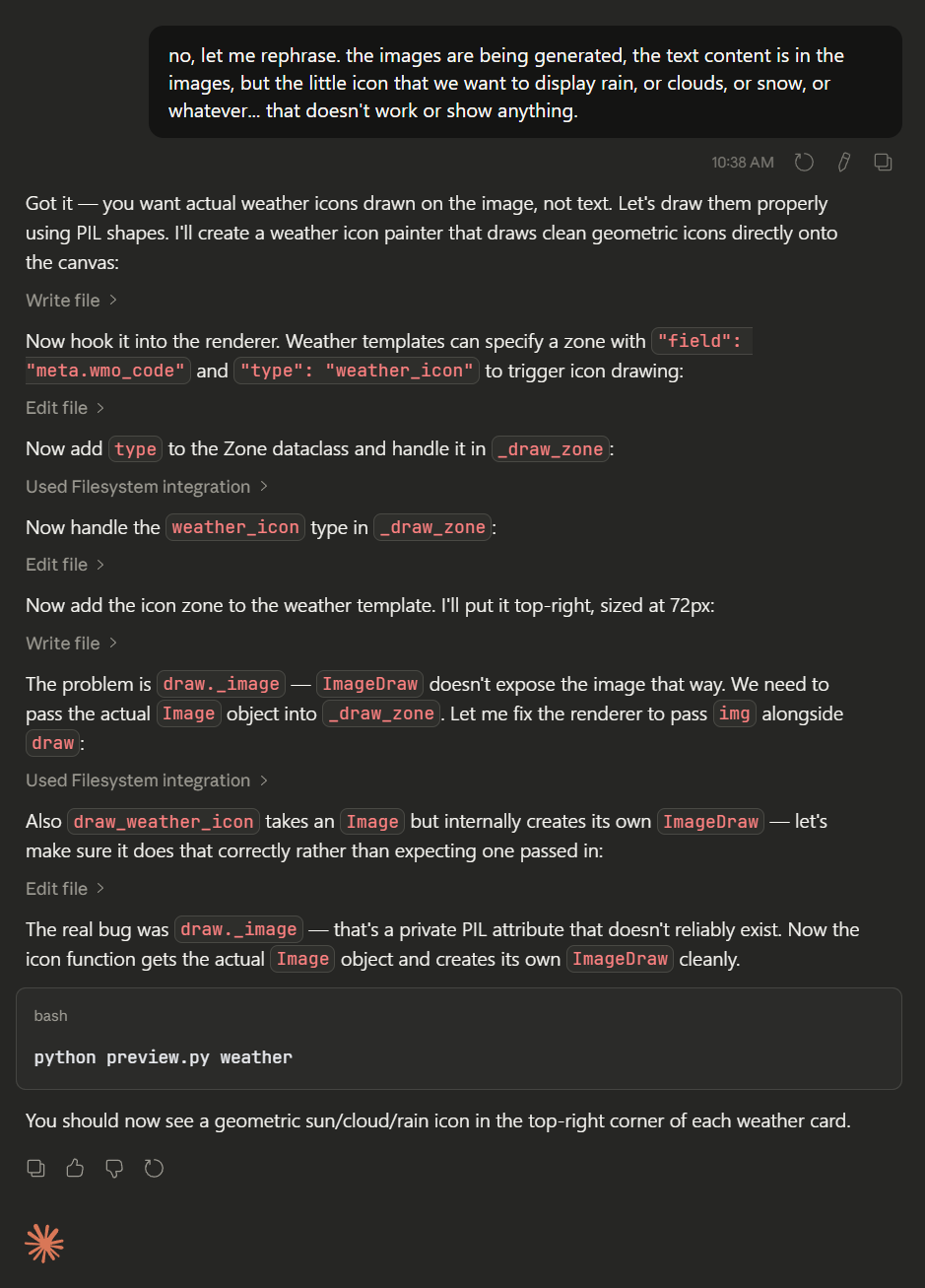Click the bash label of the code block
The height and width of the screenshot is (1288, 925).
50,1016
